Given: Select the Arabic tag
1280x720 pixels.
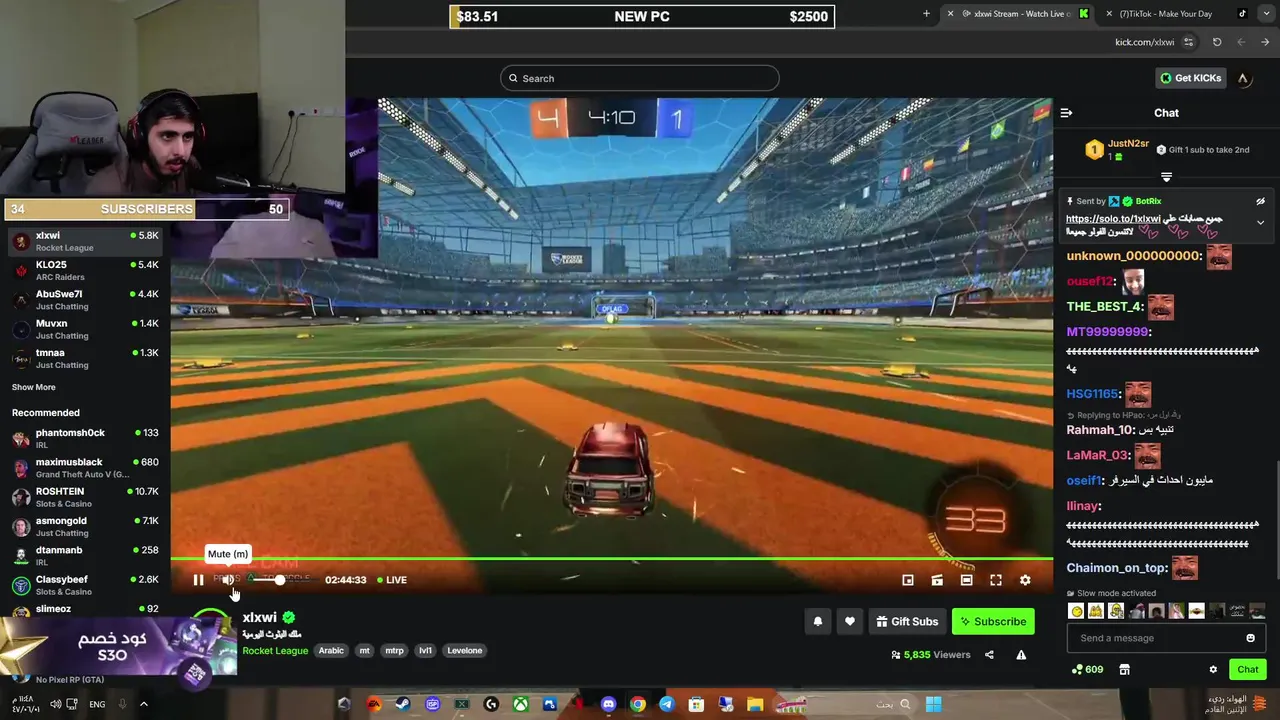Looking at the screenshot, I should tap(331, 650).
